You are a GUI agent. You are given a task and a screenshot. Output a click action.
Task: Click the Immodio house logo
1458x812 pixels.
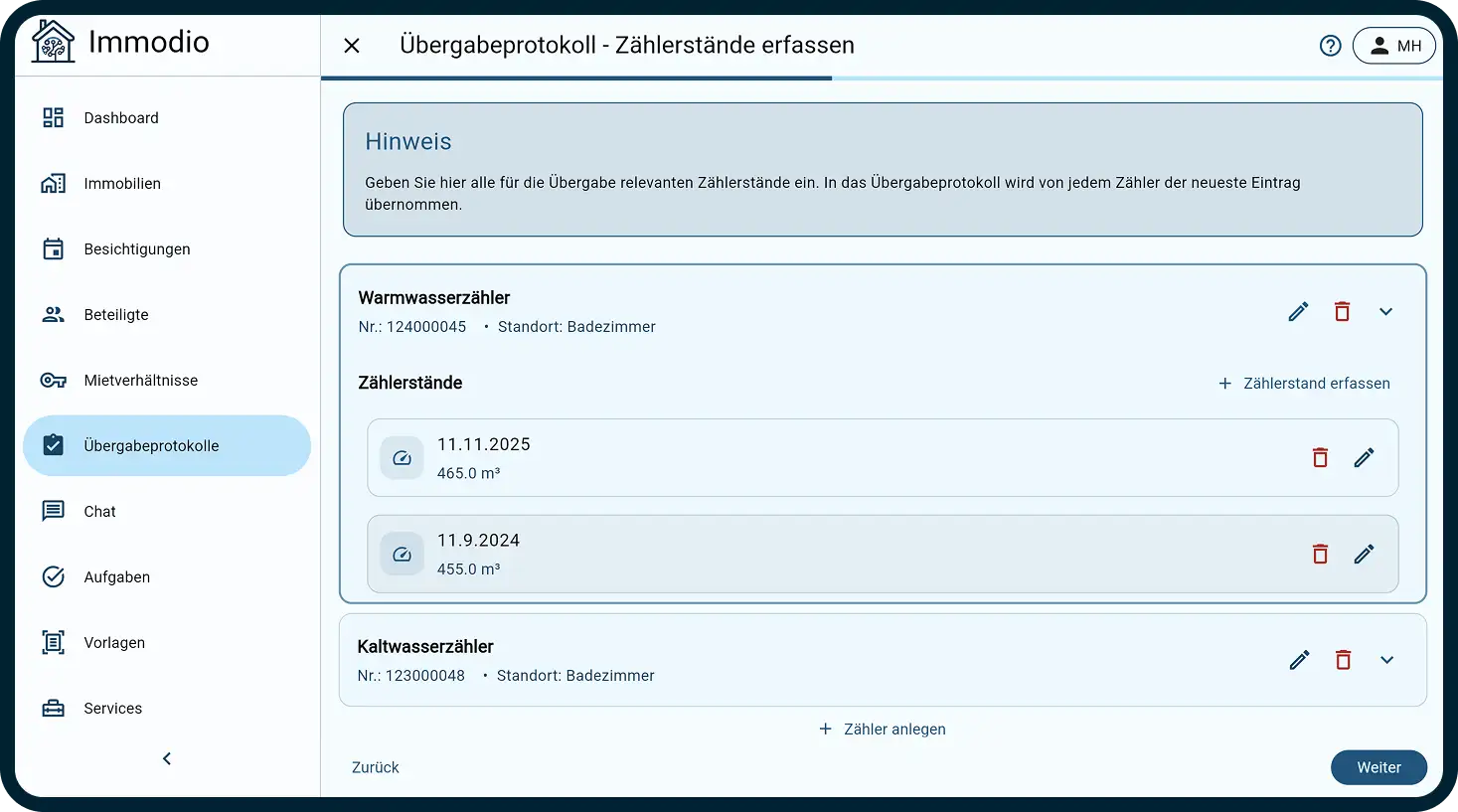(53, 42)
